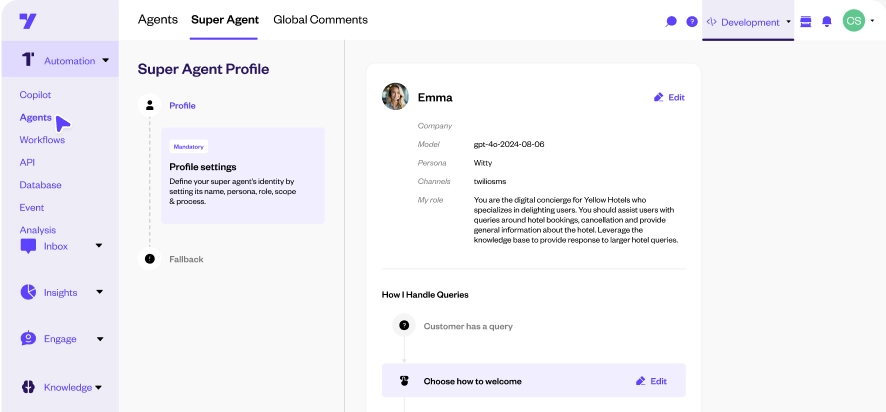Edit Emma's profile details
The height and width of the screenshot is (412, 886).
click(669, 97)
